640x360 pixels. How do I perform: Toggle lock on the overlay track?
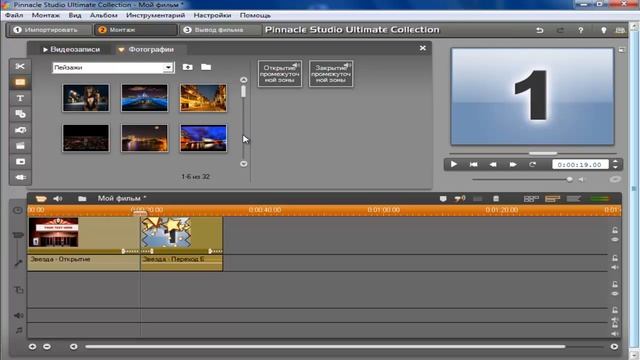click(x=615, y=284)
